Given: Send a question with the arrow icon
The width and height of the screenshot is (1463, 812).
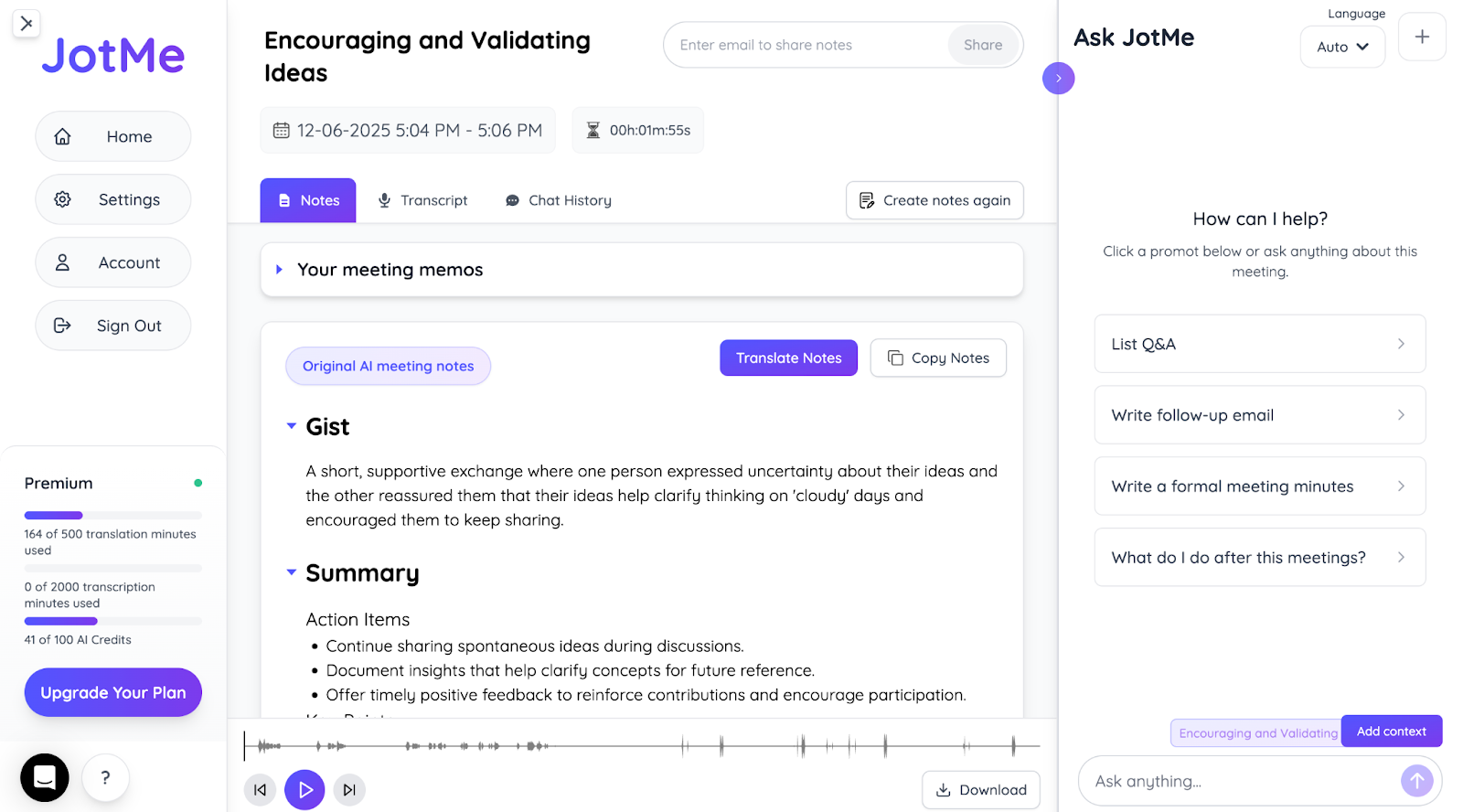Looking at the screenshot, I should [x=1415, y=780].
